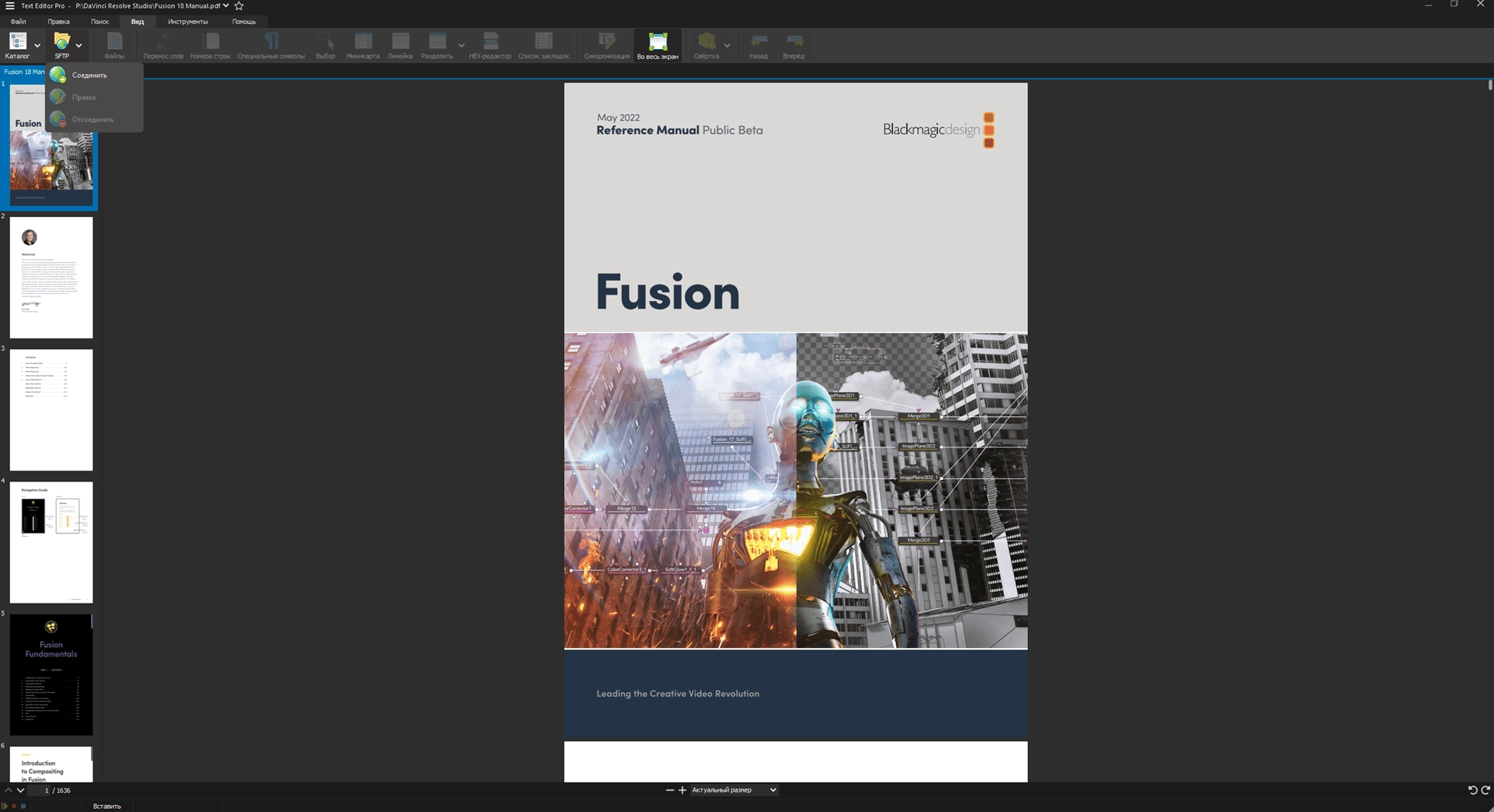The image size is (1494, 812).
Task: Click the Вставить status bar button
Action: (x=107, y=807)
